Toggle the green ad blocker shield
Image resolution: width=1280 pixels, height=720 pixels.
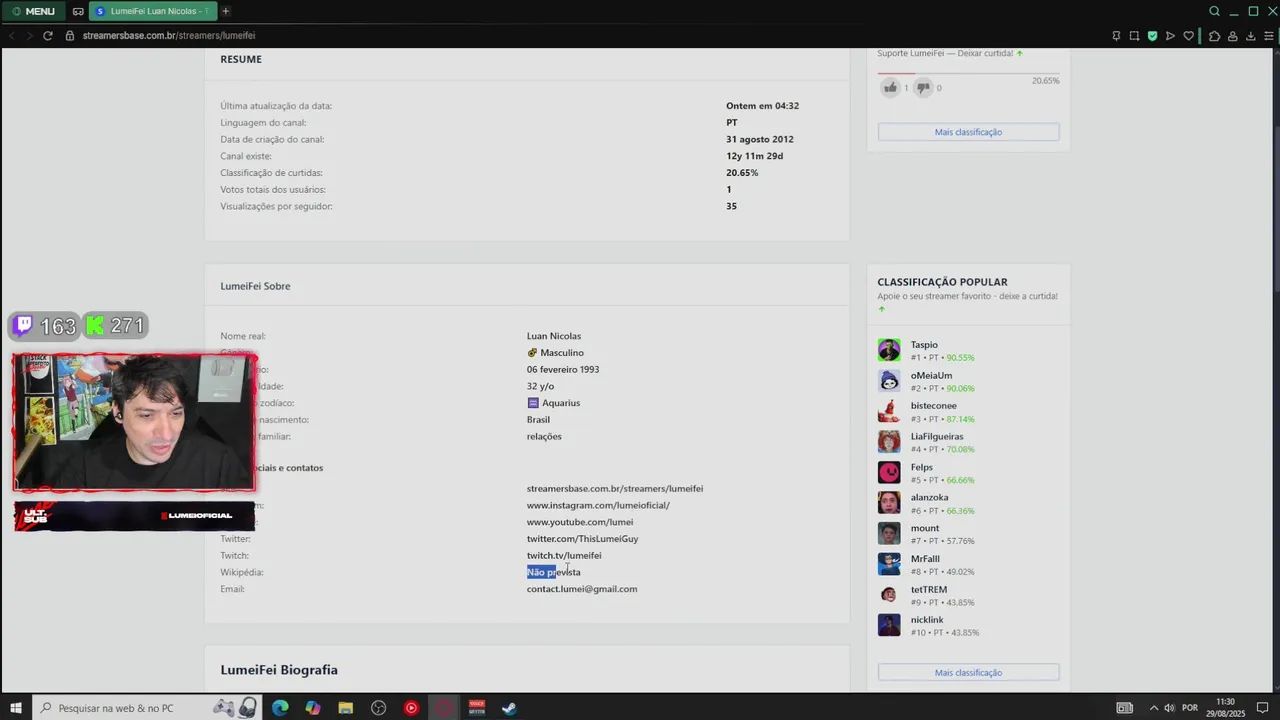click(1152, 36)
